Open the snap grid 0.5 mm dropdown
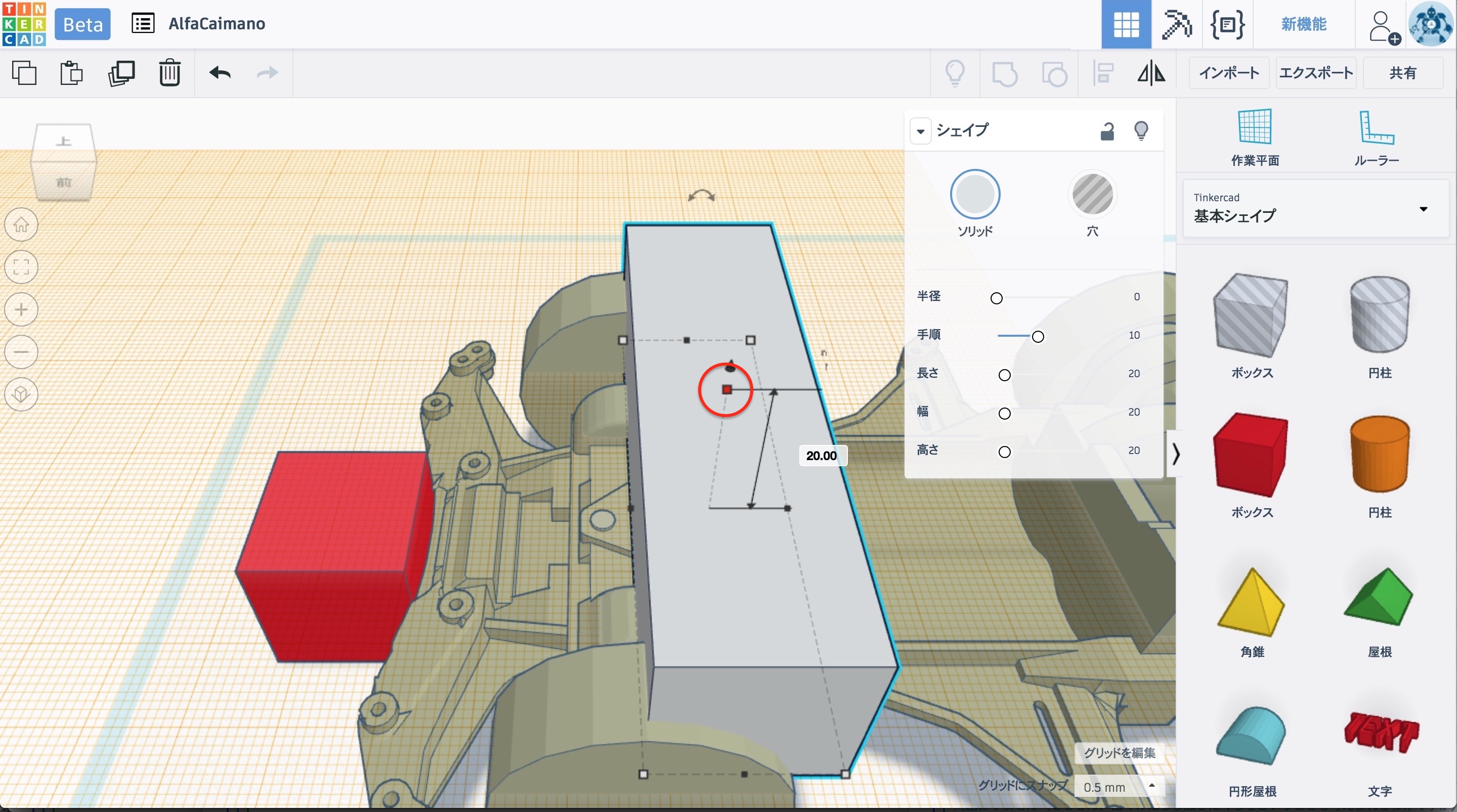This screenshot has width=1457, height=812. point(1118,787)
